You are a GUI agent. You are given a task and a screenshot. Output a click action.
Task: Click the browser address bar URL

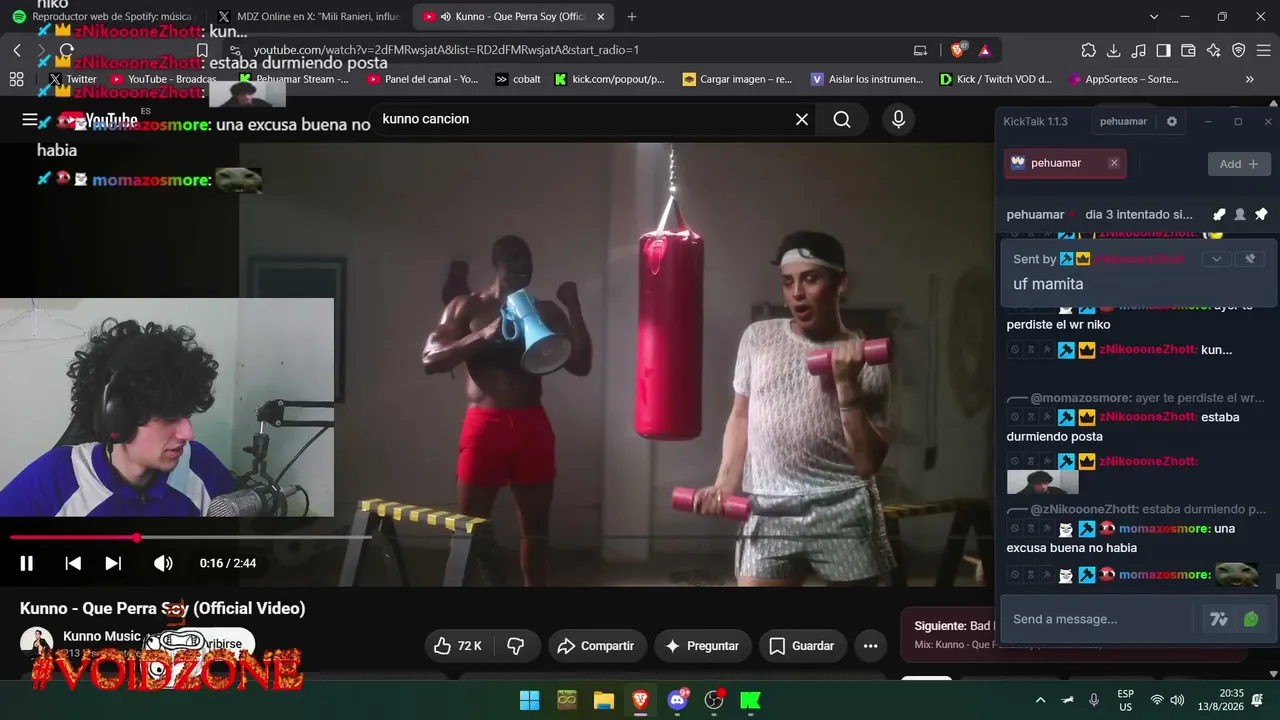446,50
